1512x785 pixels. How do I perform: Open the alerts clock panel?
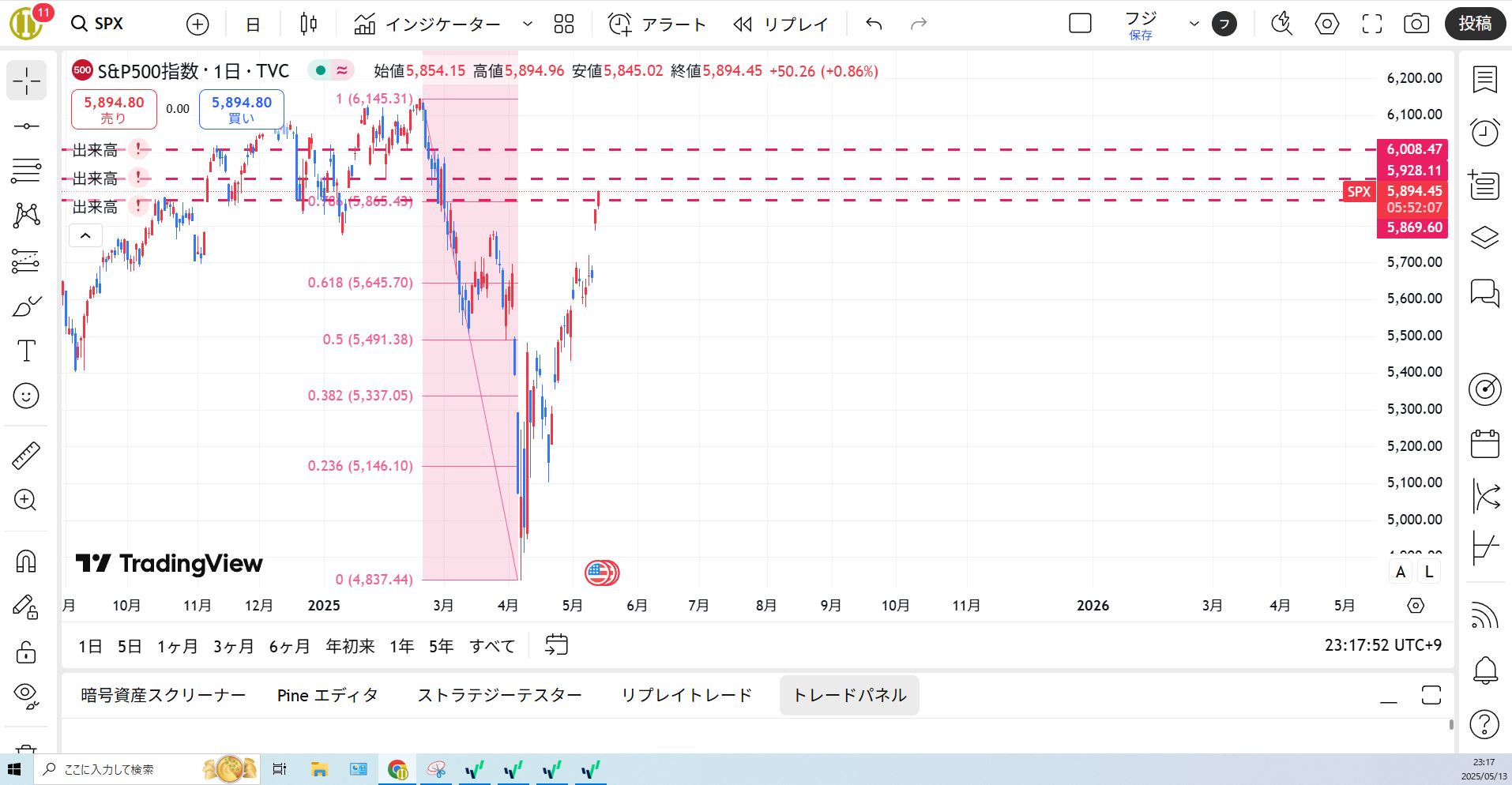[x=1485, y=132]
